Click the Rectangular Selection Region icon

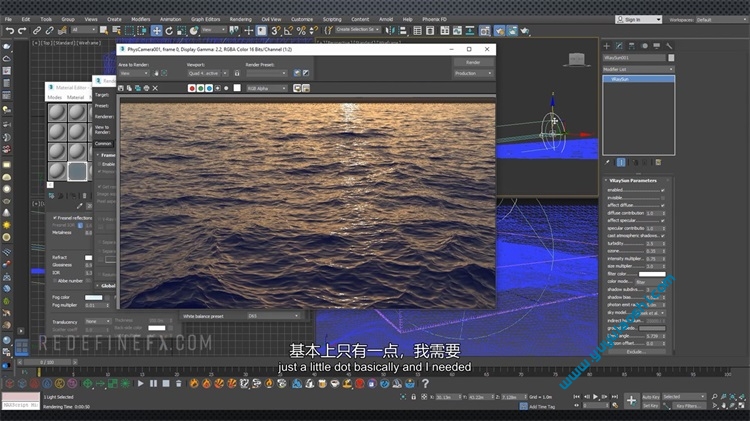pyautogui.click(x=129, y=31)
